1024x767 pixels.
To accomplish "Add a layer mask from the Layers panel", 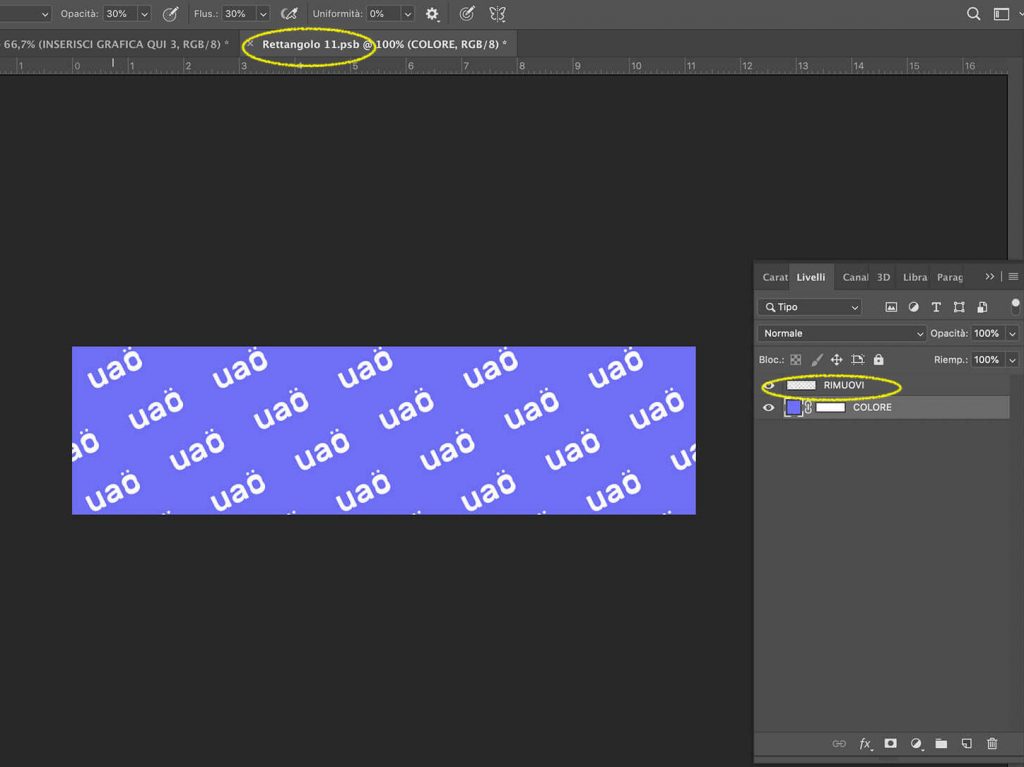I will (891, 744).
